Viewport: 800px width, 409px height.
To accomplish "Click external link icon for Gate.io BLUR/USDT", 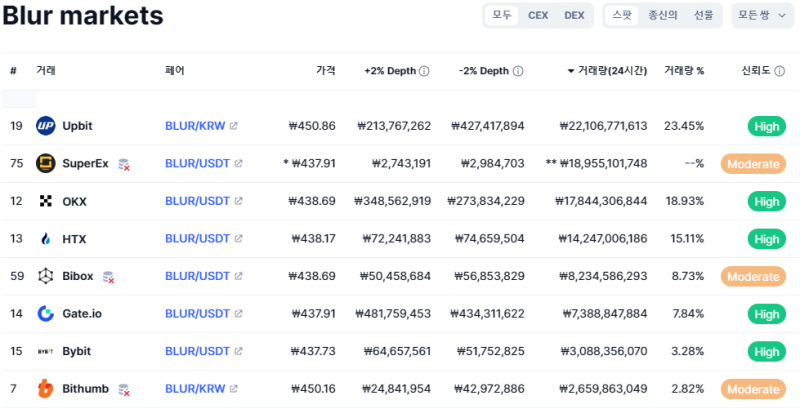I will point(238,314).
